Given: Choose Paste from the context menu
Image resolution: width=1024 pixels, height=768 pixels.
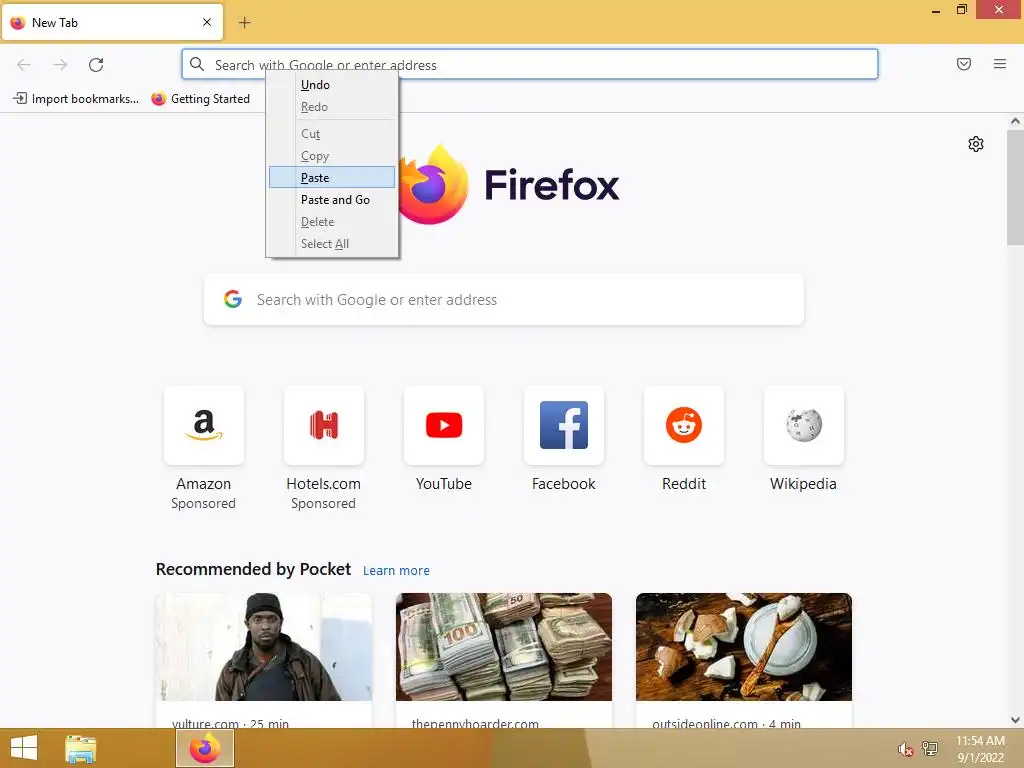Looking at the screenshot, I should coord(332,178).
